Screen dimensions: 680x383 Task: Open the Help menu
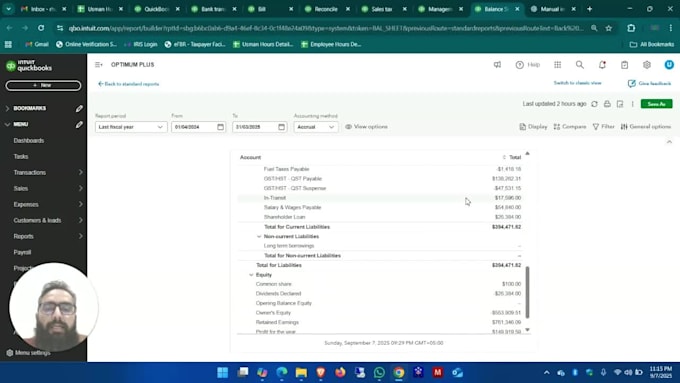(528, 65)
